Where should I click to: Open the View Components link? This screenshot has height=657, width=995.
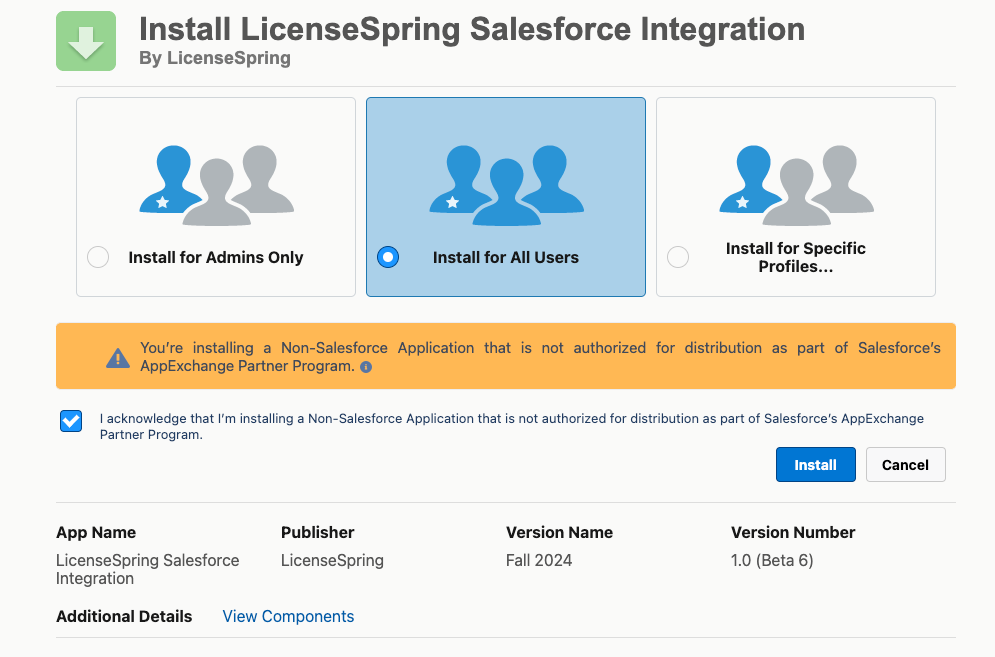288,616
